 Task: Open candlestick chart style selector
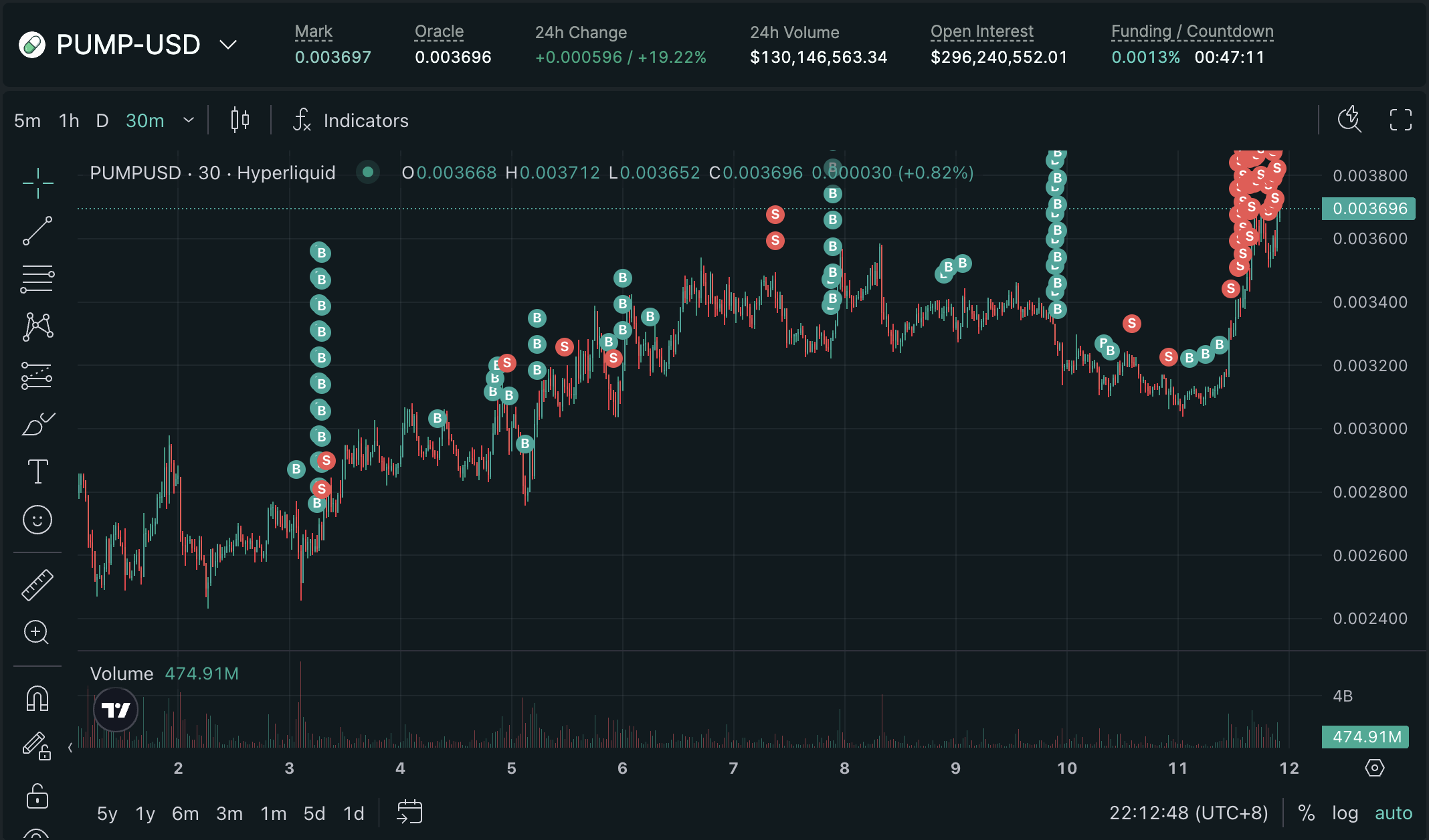coord(240,120)
